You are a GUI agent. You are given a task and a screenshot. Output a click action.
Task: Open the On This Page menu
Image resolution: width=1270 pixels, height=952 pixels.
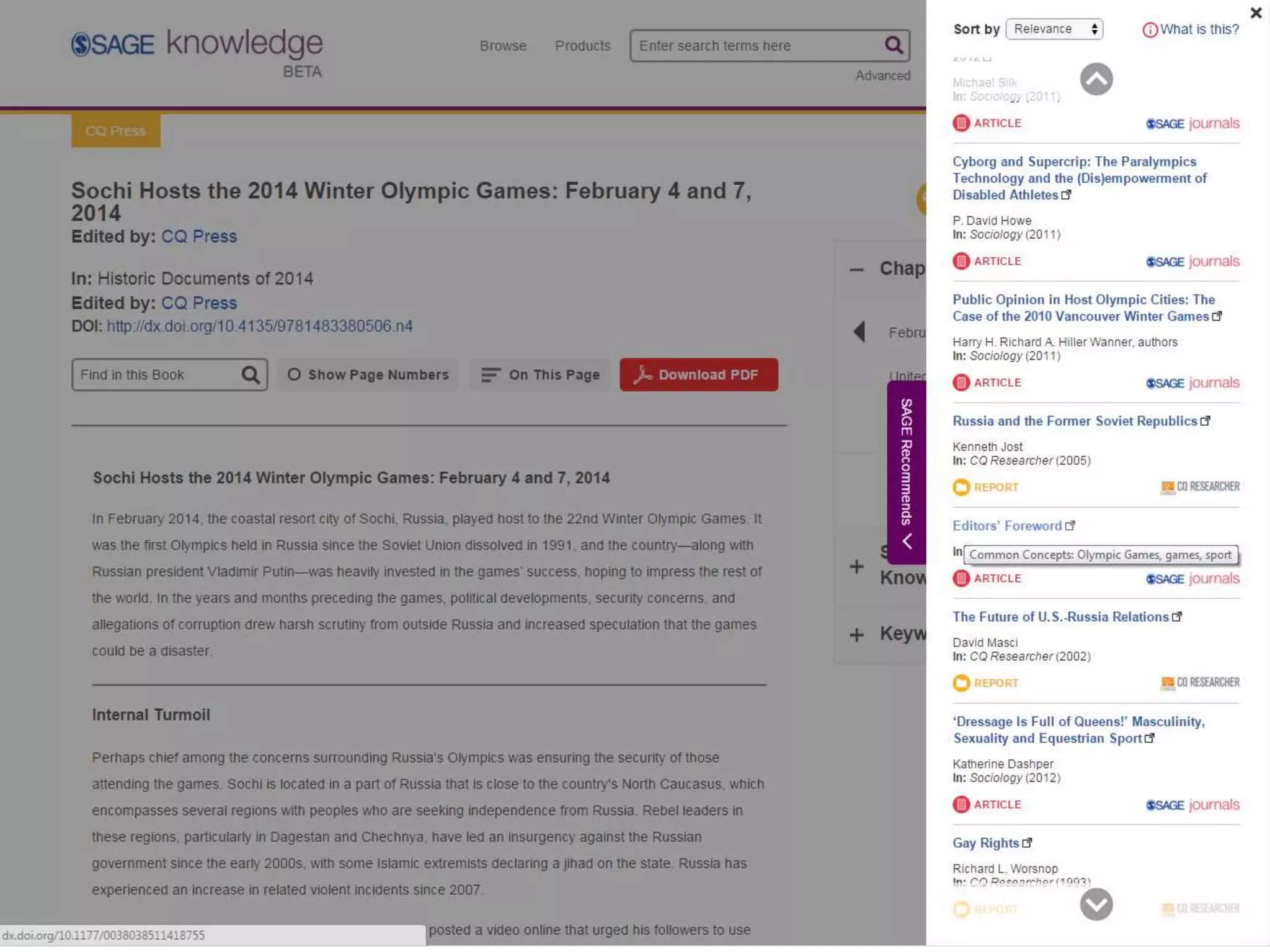[x=540, y=375]
